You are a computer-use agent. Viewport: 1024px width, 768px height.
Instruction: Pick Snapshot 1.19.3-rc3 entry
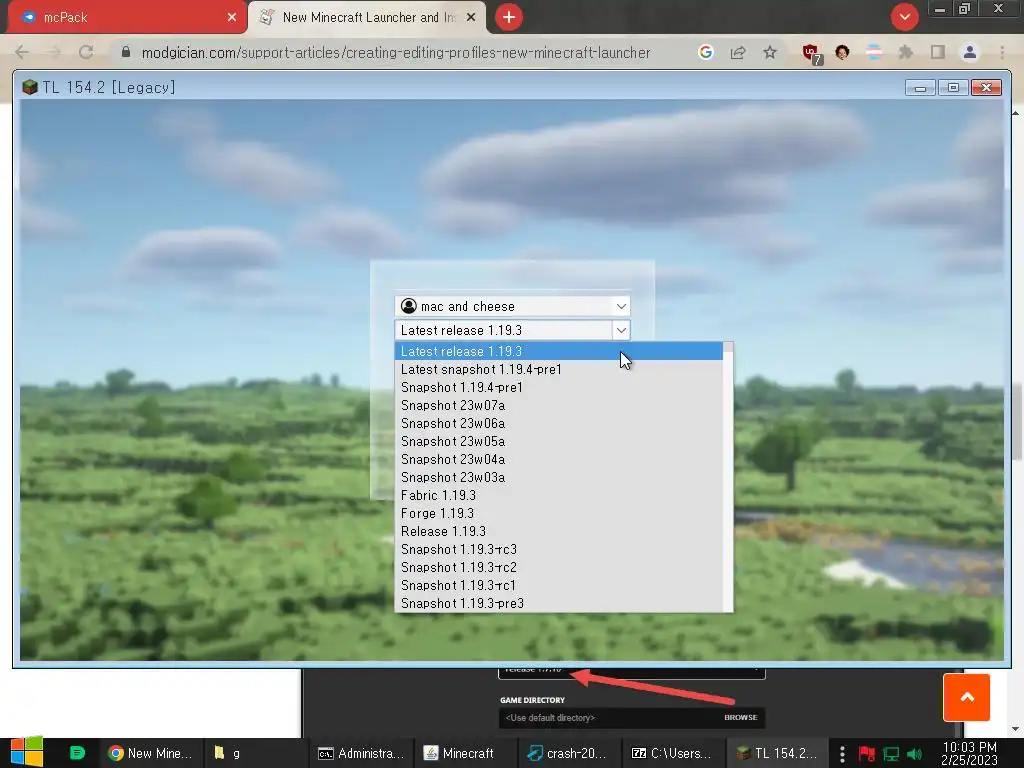[x=558, y=549]
